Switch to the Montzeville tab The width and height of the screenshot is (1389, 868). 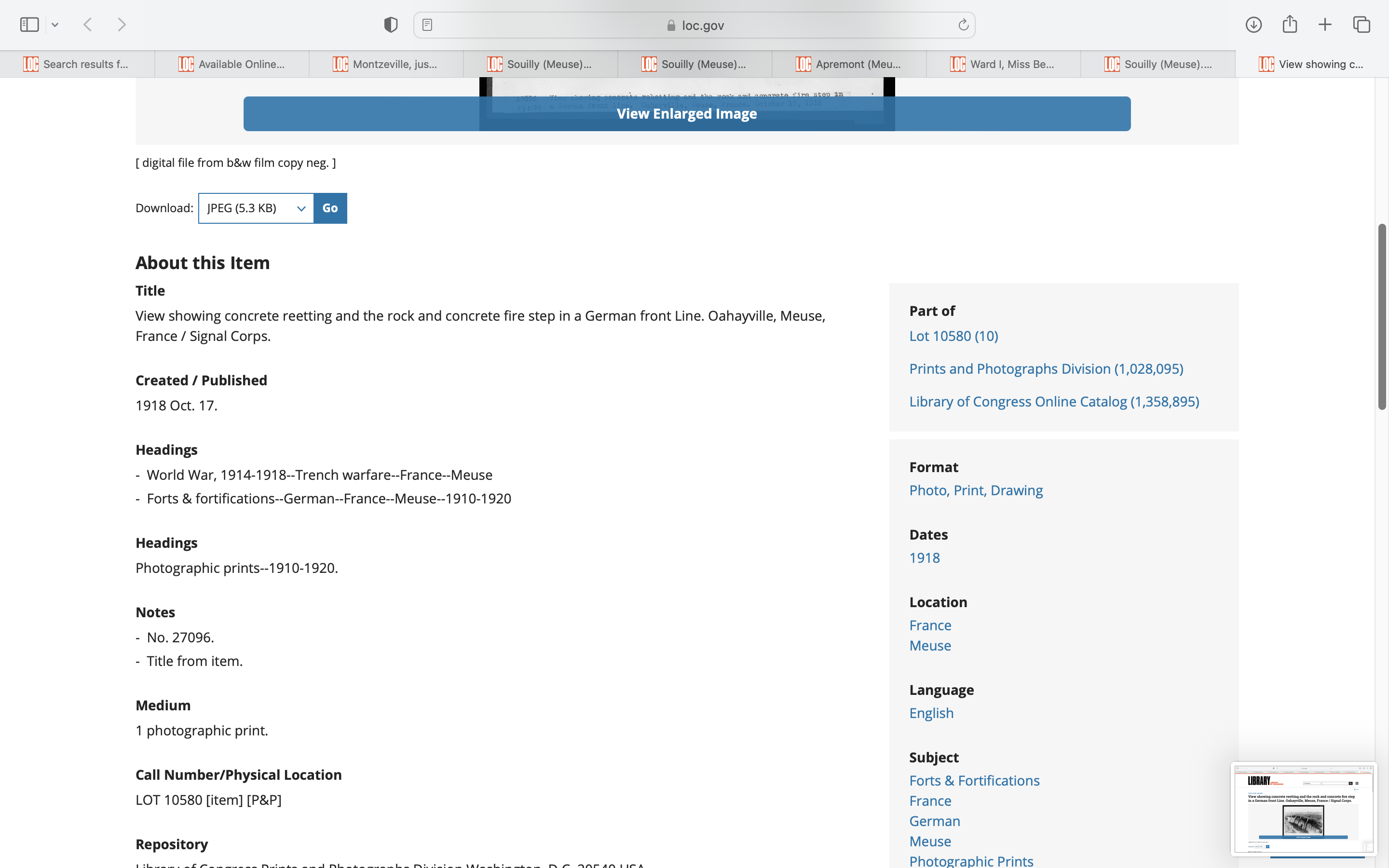click(x=386, y=64)
